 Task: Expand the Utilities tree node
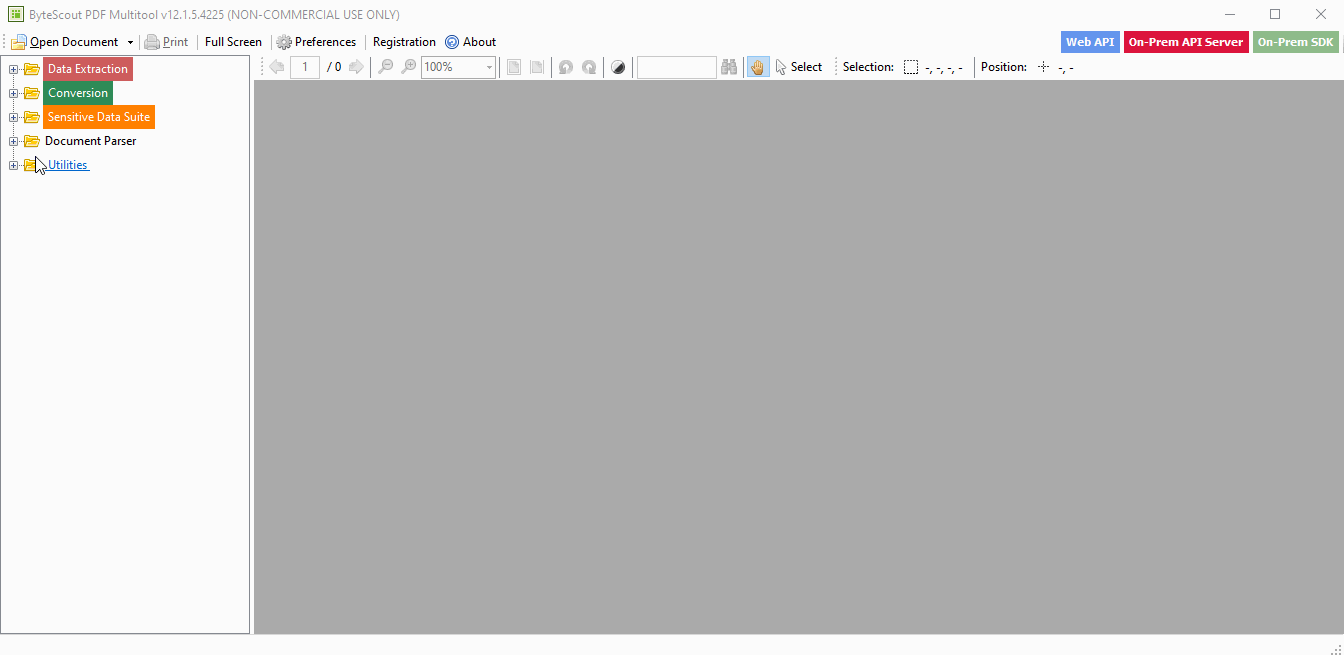[x=13, y=165]
